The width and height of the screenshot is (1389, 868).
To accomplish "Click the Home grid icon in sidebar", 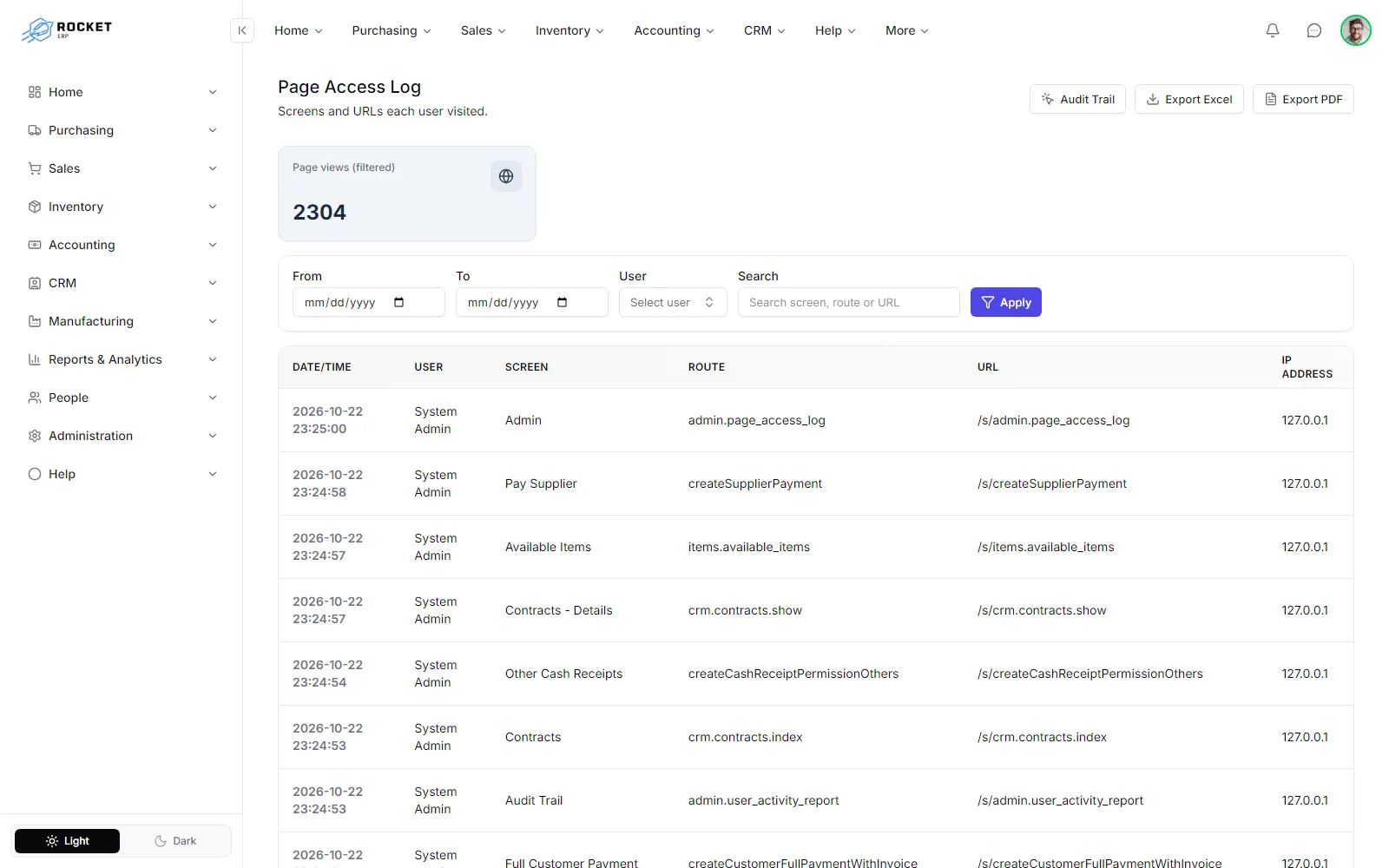I will tap(35, 92).
